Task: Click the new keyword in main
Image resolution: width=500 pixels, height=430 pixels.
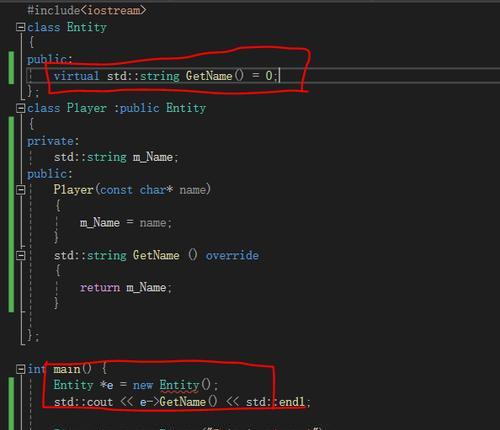Action: coord(143,385)
